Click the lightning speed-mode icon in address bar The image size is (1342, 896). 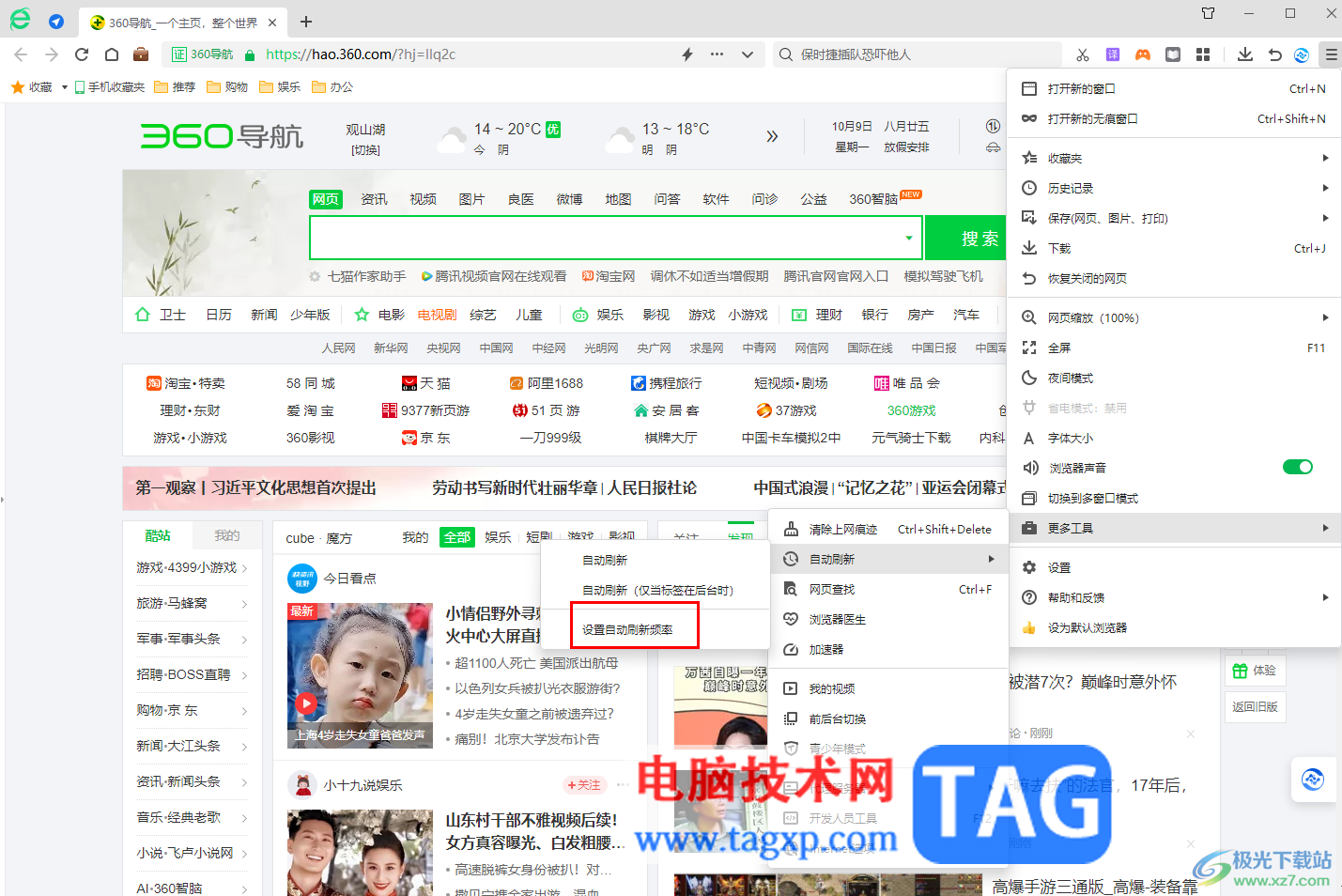pyautogui.click(x=687, y=54)
